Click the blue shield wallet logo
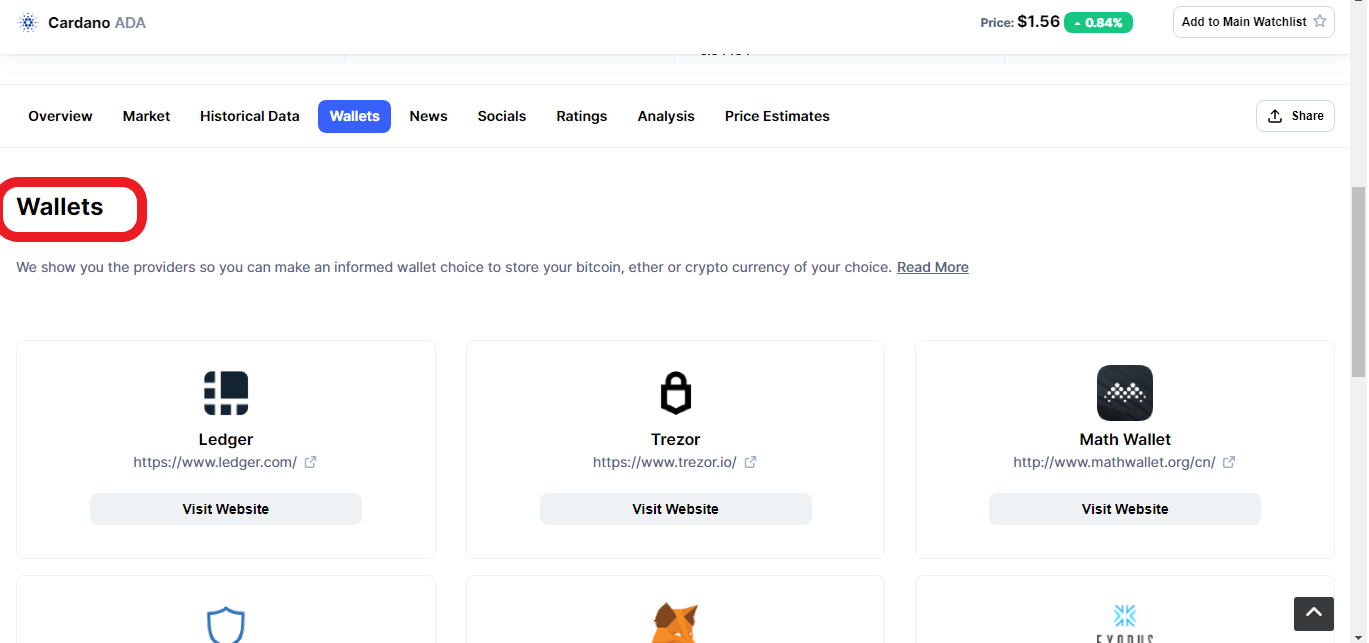 [226, 624]
